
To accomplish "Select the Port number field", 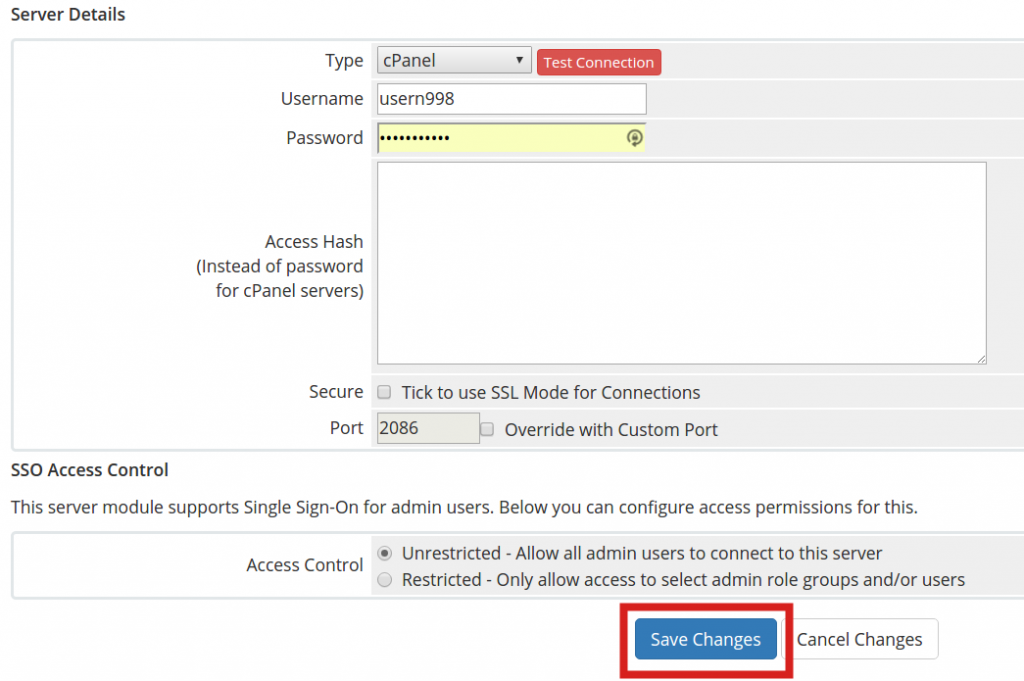I will [x=427, y=428].
